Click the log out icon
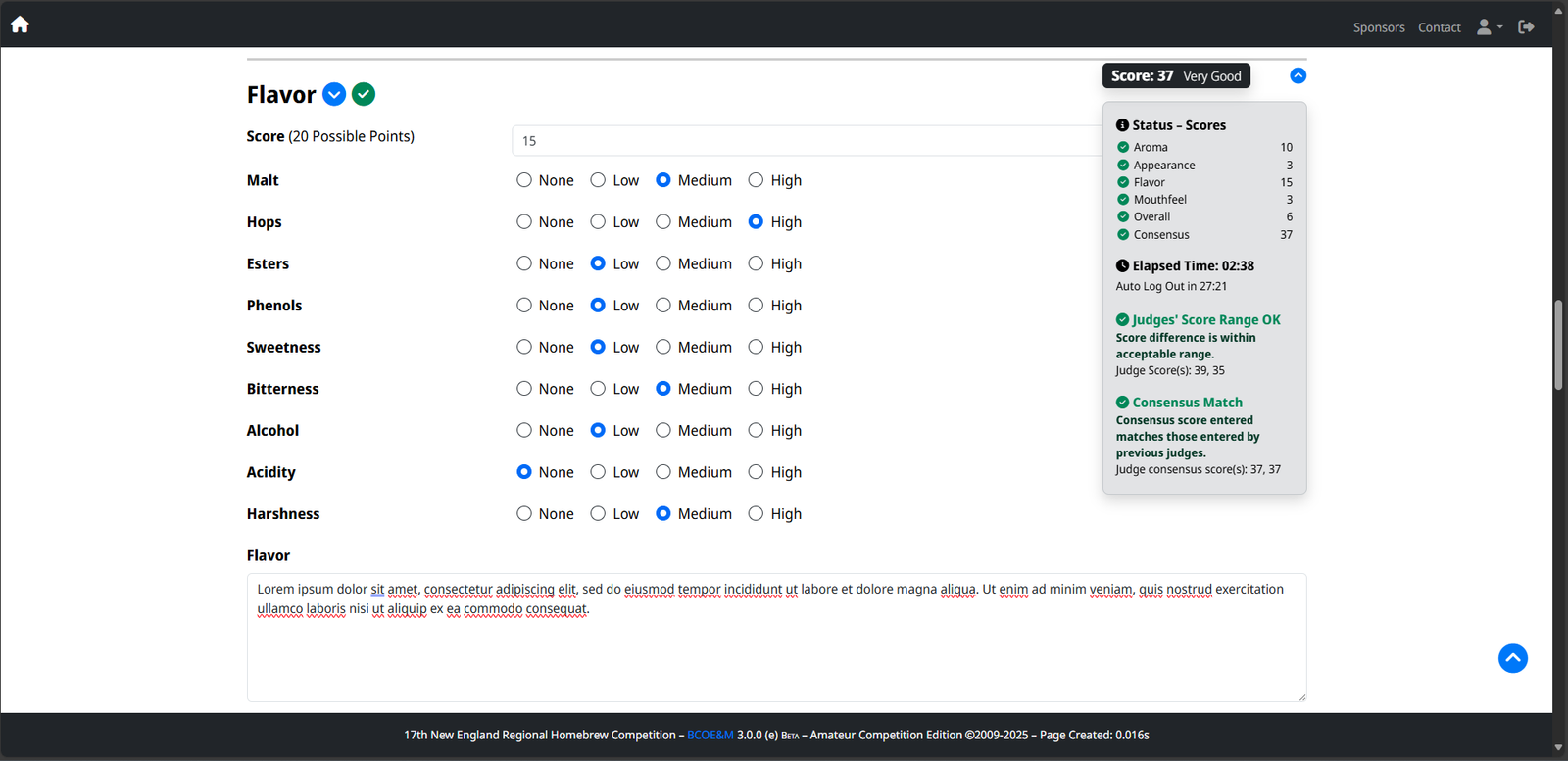 click(x=1526, y=27)
